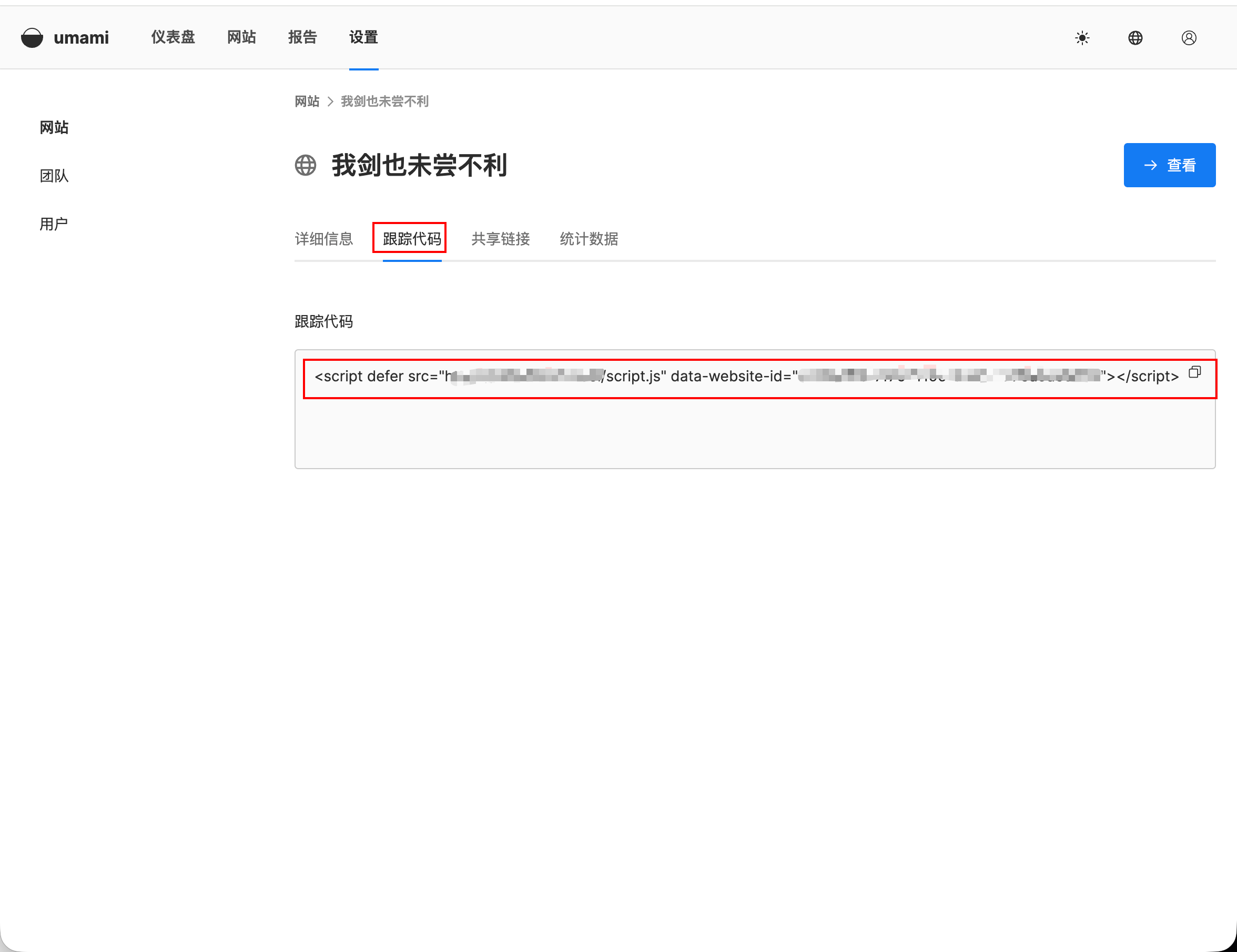
Task: Select the 跟踪代码 tab
Action: click(x=412, y=239)
